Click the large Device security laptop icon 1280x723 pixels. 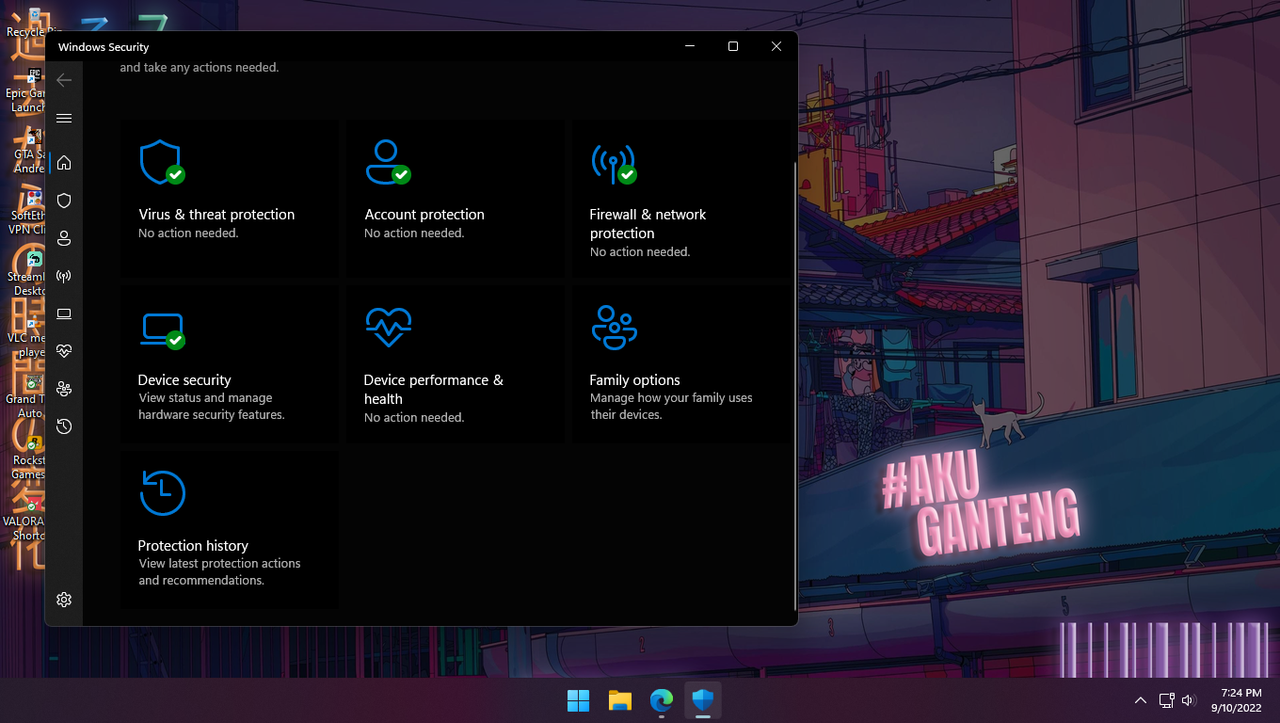point(161,330)
